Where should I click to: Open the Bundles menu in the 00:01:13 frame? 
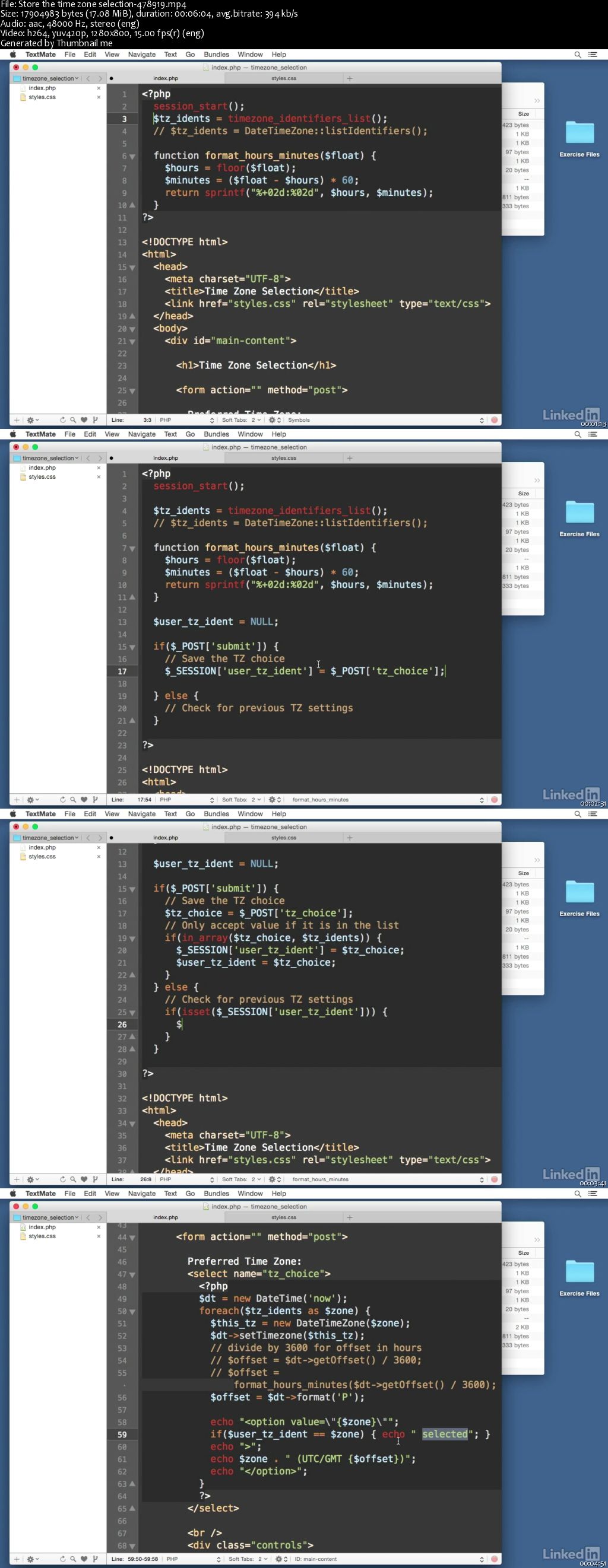(216, 54)
